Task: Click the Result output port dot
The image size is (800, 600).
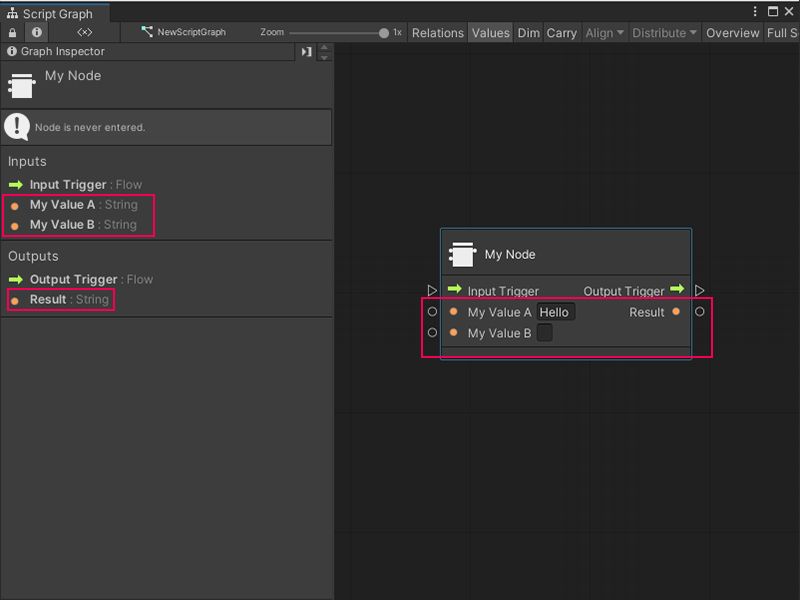Action: (676, 311)
